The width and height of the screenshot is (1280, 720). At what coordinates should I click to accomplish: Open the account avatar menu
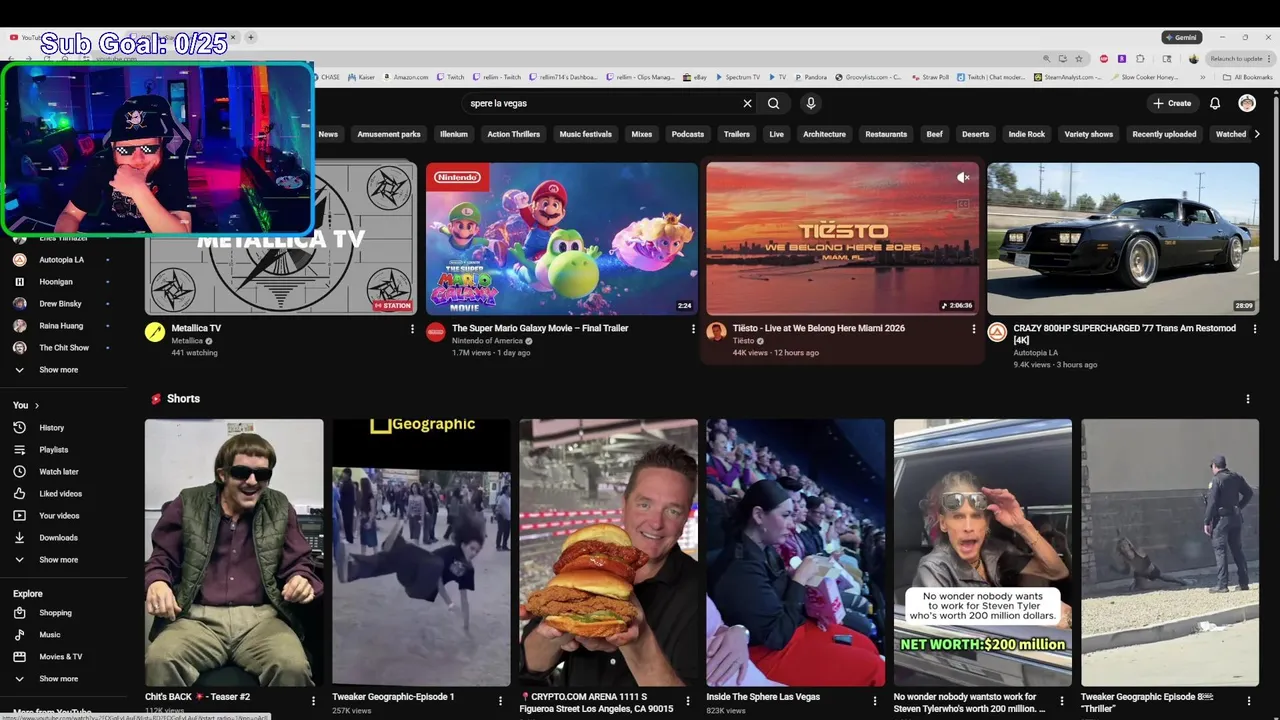(1247, 103)
